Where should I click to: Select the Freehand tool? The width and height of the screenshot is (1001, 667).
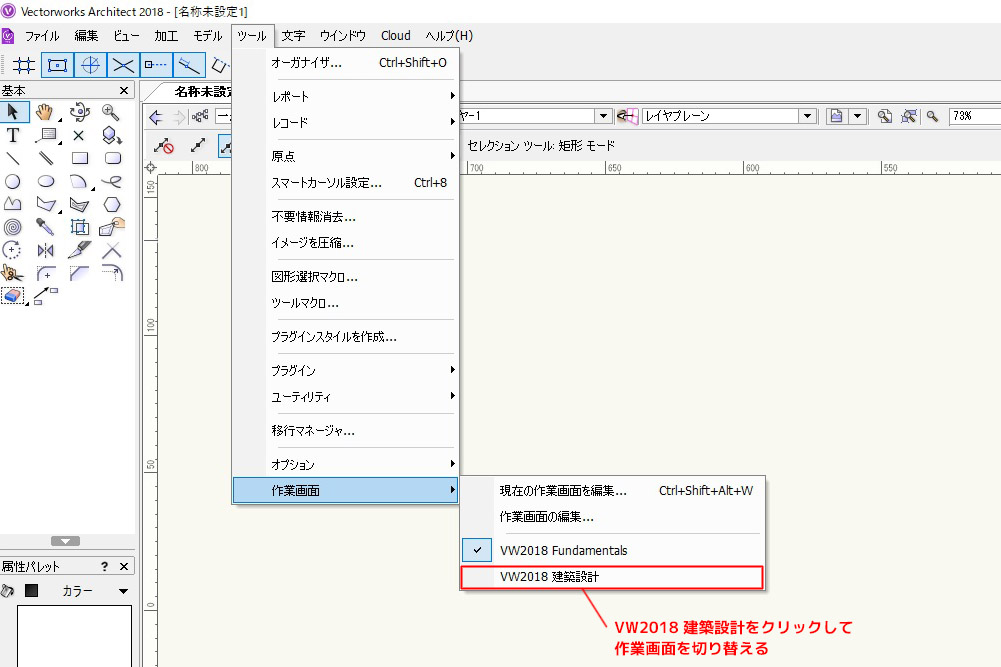(112, 181)
